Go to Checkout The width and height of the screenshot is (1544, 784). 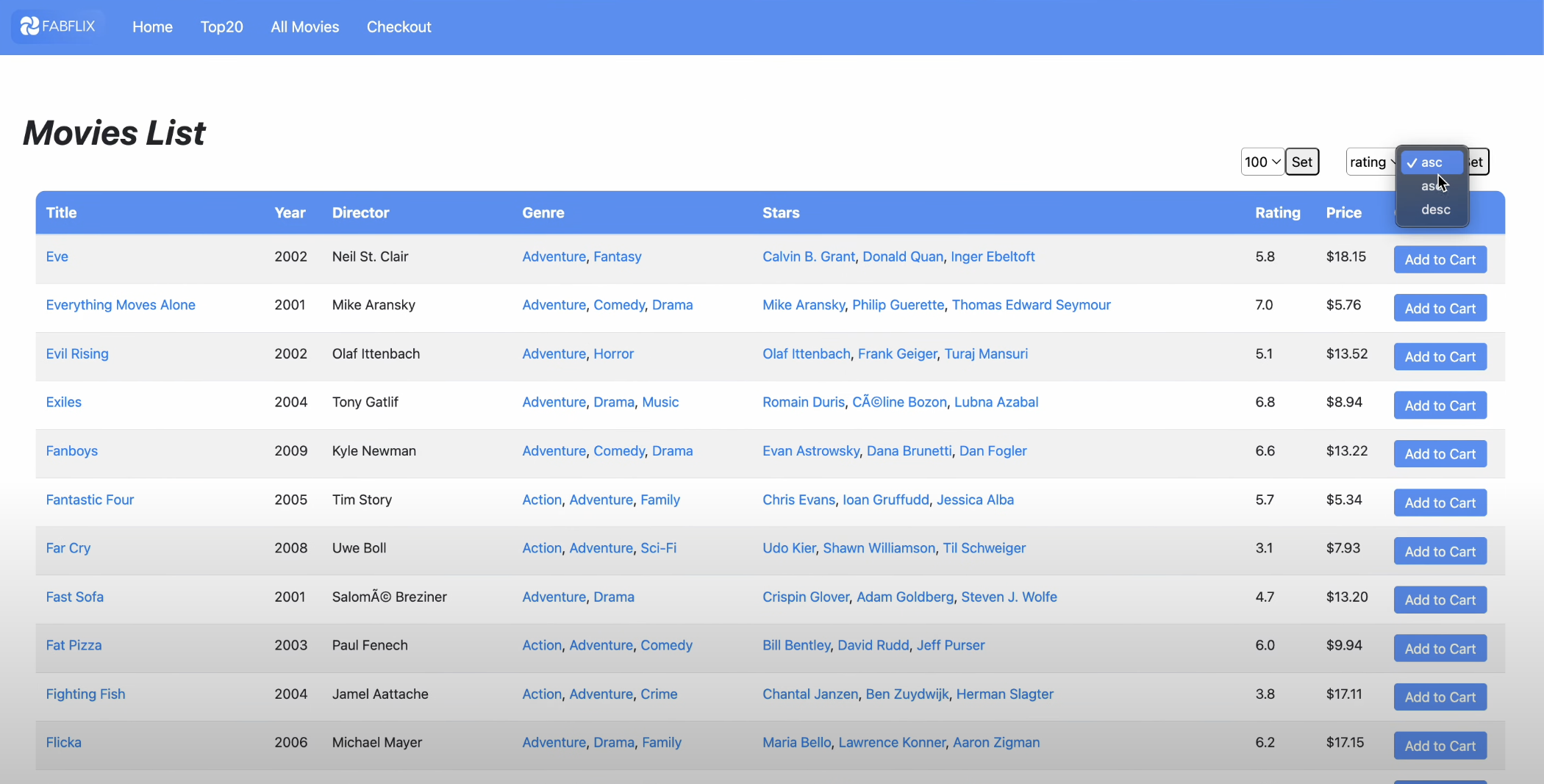coord(399,27)
